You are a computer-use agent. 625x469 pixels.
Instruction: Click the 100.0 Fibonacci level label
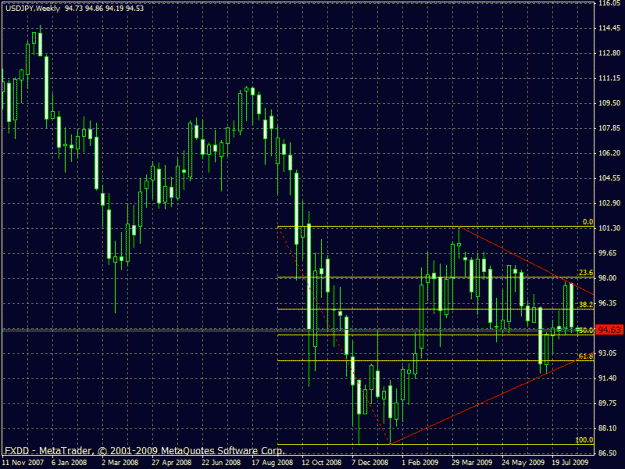click(x=584, y=440)
